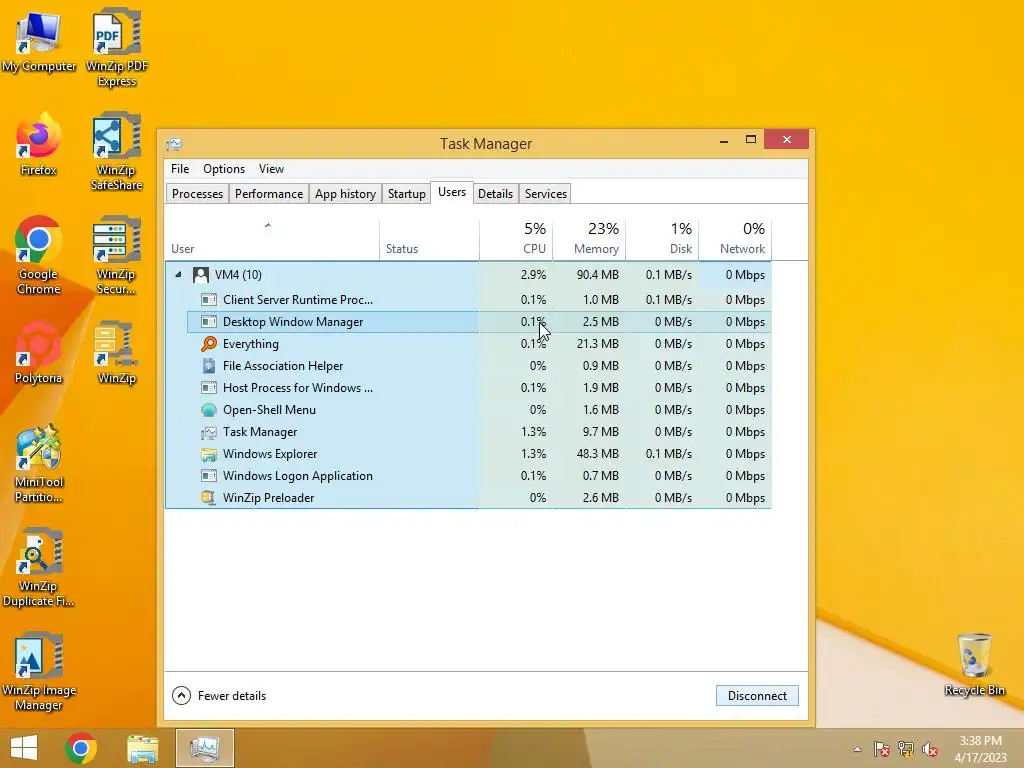The image size is (1024, 768).
Task: Sort by the Memory column header
Action: point(589,240)
